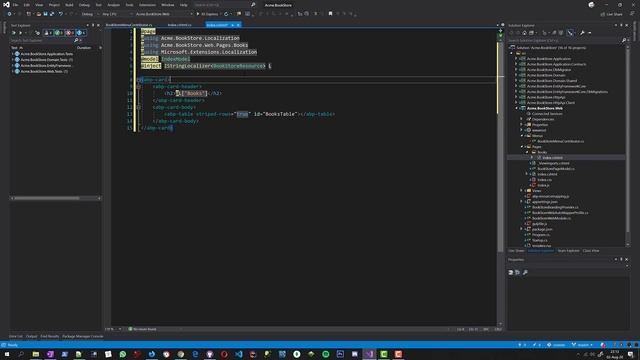This screenshot has width=640, height=360.
Task: Switch to Index.cshtml.cs editor tab
Action: point(180,25)
